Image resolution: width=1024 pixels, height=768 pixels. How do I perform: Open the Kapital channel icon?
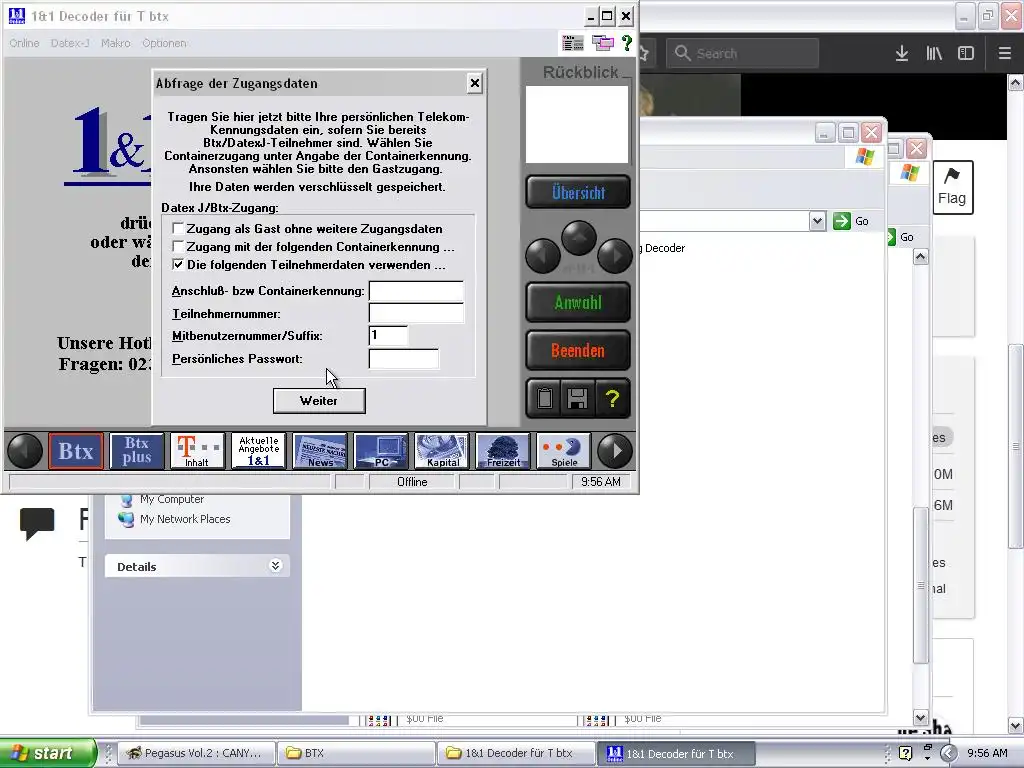click(x=441, y=451)
